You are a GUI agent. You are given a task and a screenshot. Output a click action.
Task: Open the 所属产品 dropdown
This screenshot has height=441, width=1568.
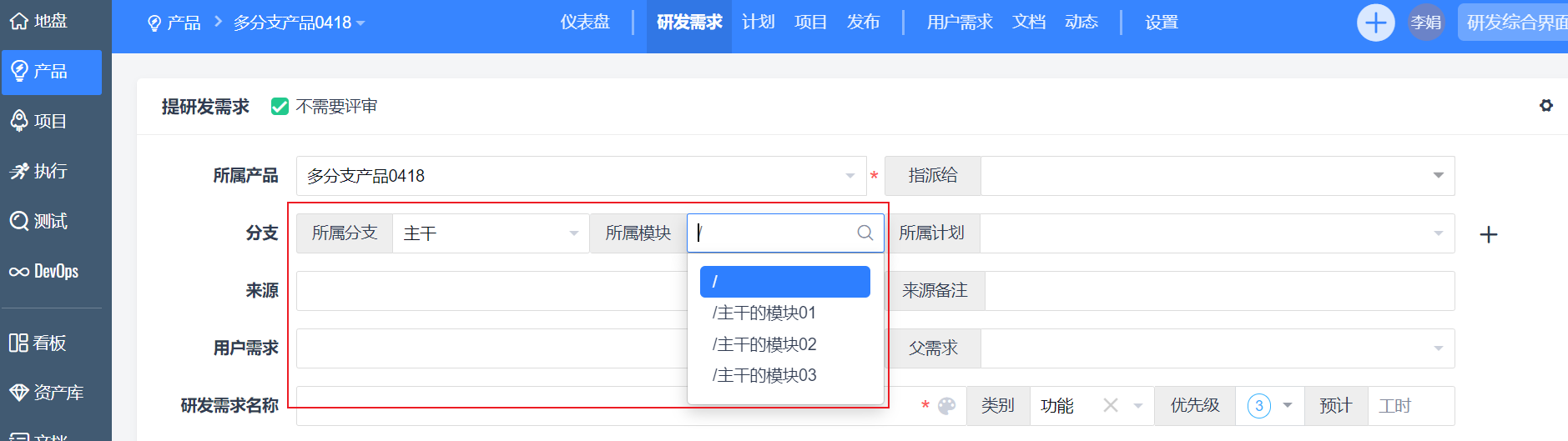click(x=581, y=176)
